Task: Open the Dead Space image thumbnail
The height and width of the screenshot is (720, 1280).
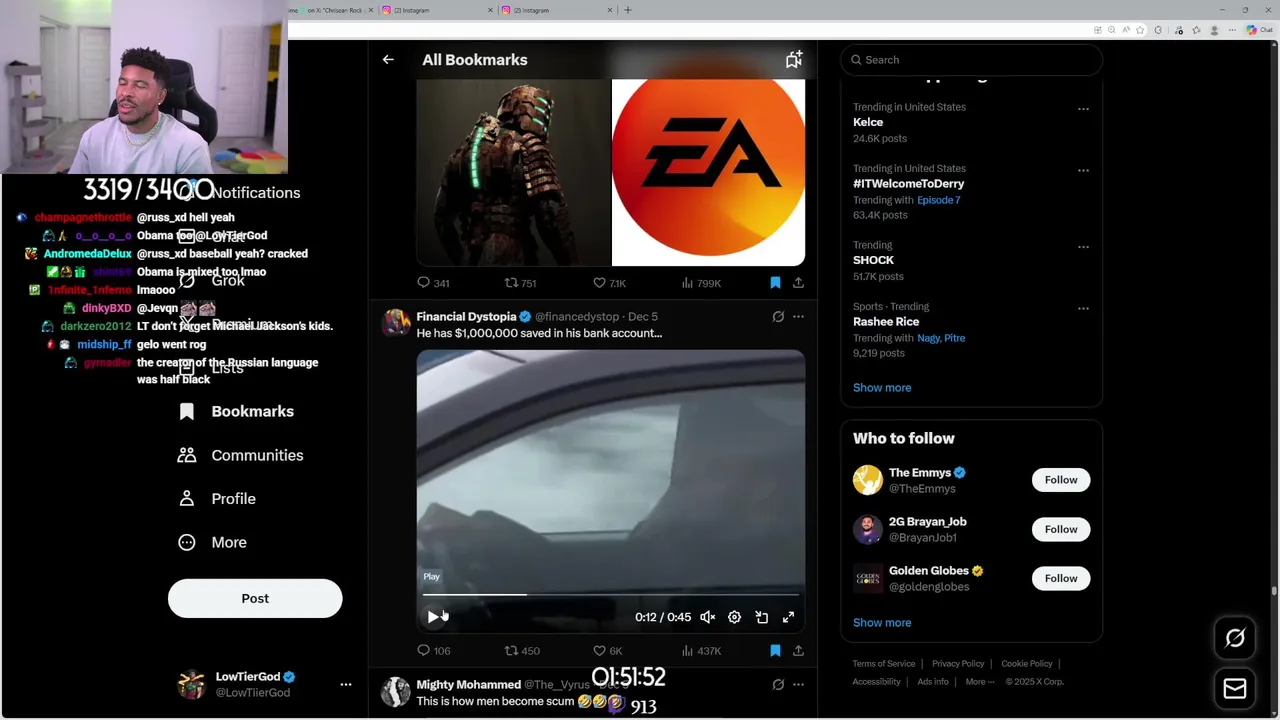Action: click(513, 172)
